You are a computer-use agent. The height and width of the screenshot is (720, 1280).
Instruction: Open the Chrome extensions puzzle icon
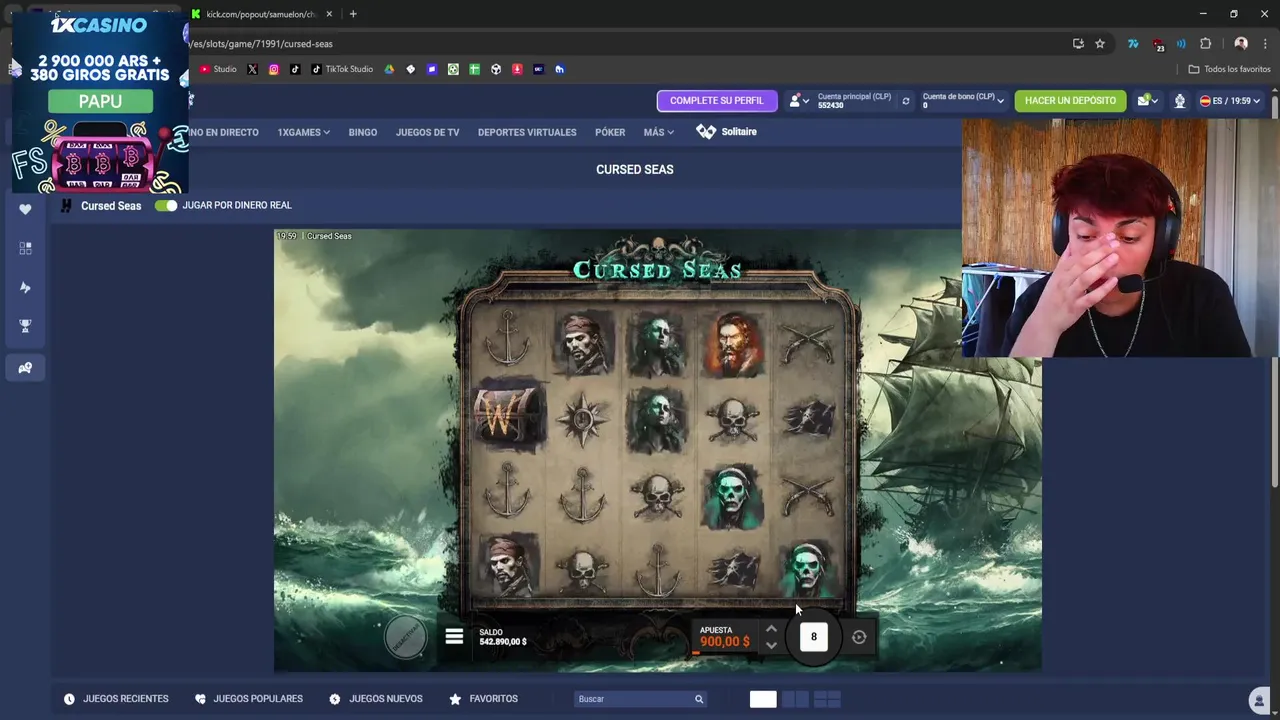1205,44
